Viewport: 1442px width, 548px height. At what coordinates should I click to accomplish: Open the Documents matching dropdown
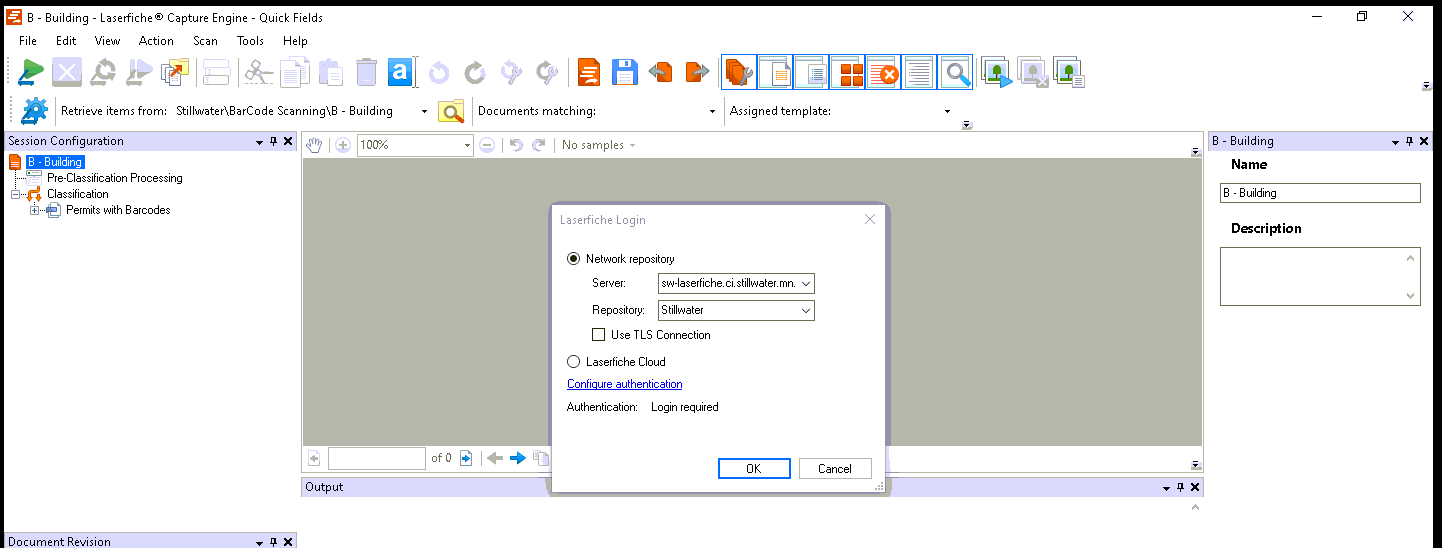713,111
